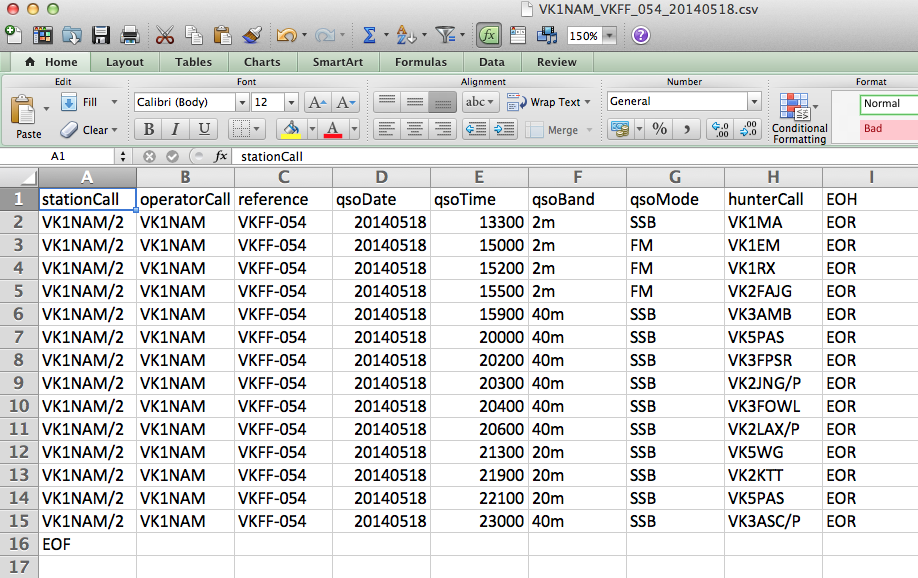Click the Paste clipboard icon
Screen dimensions: 918x578
(x=27, y=112)
